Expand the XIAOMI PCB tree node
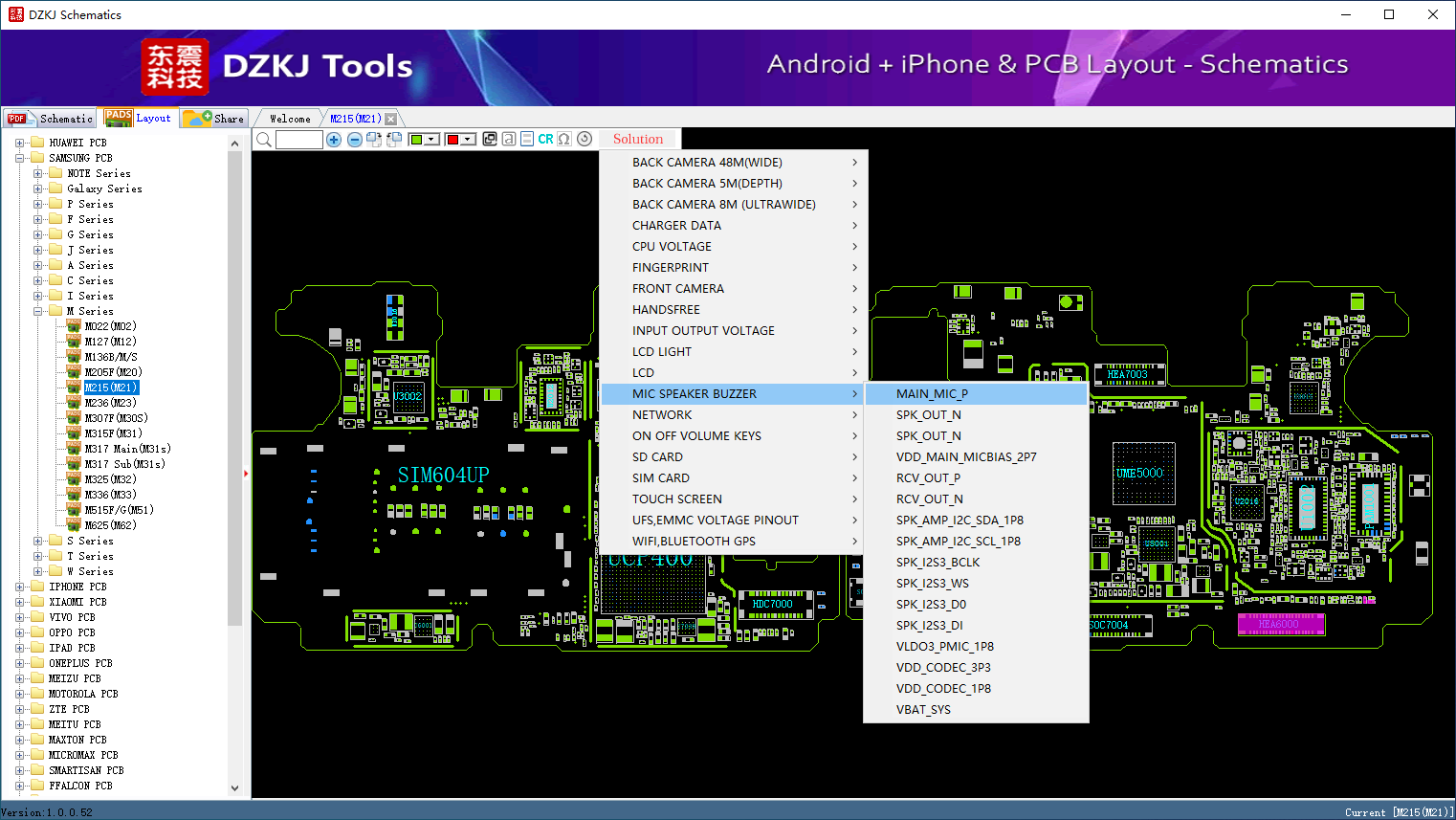 coord(20,602)
